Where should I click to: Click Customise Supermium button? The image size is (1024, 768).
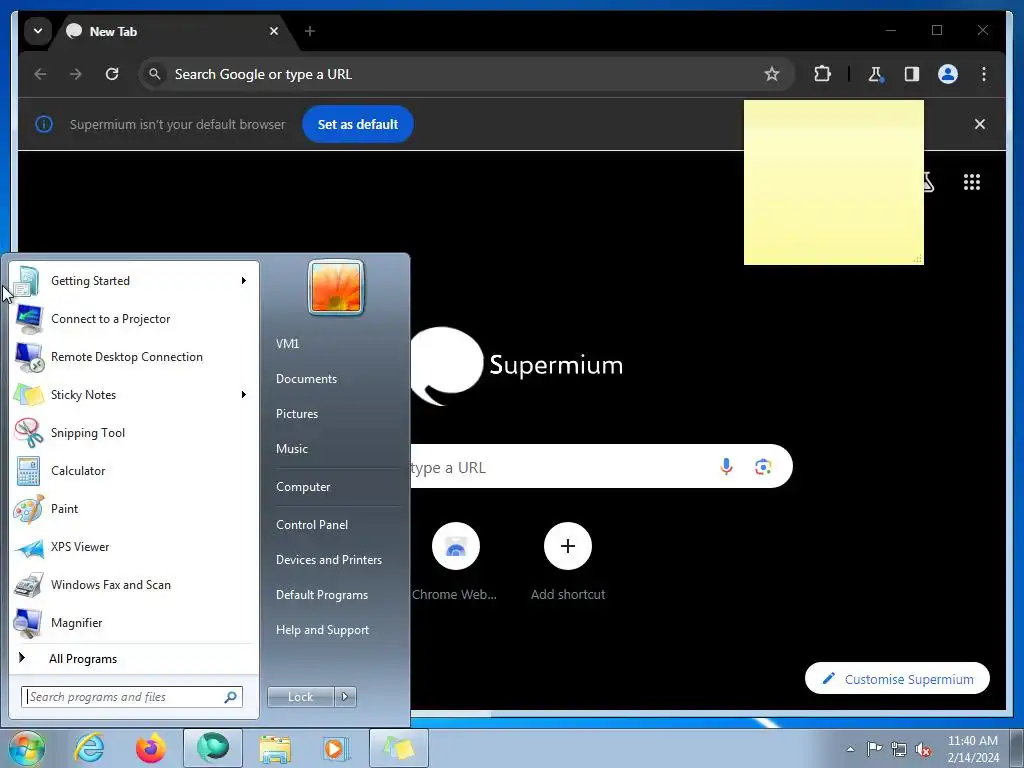(x=897, y=679)
